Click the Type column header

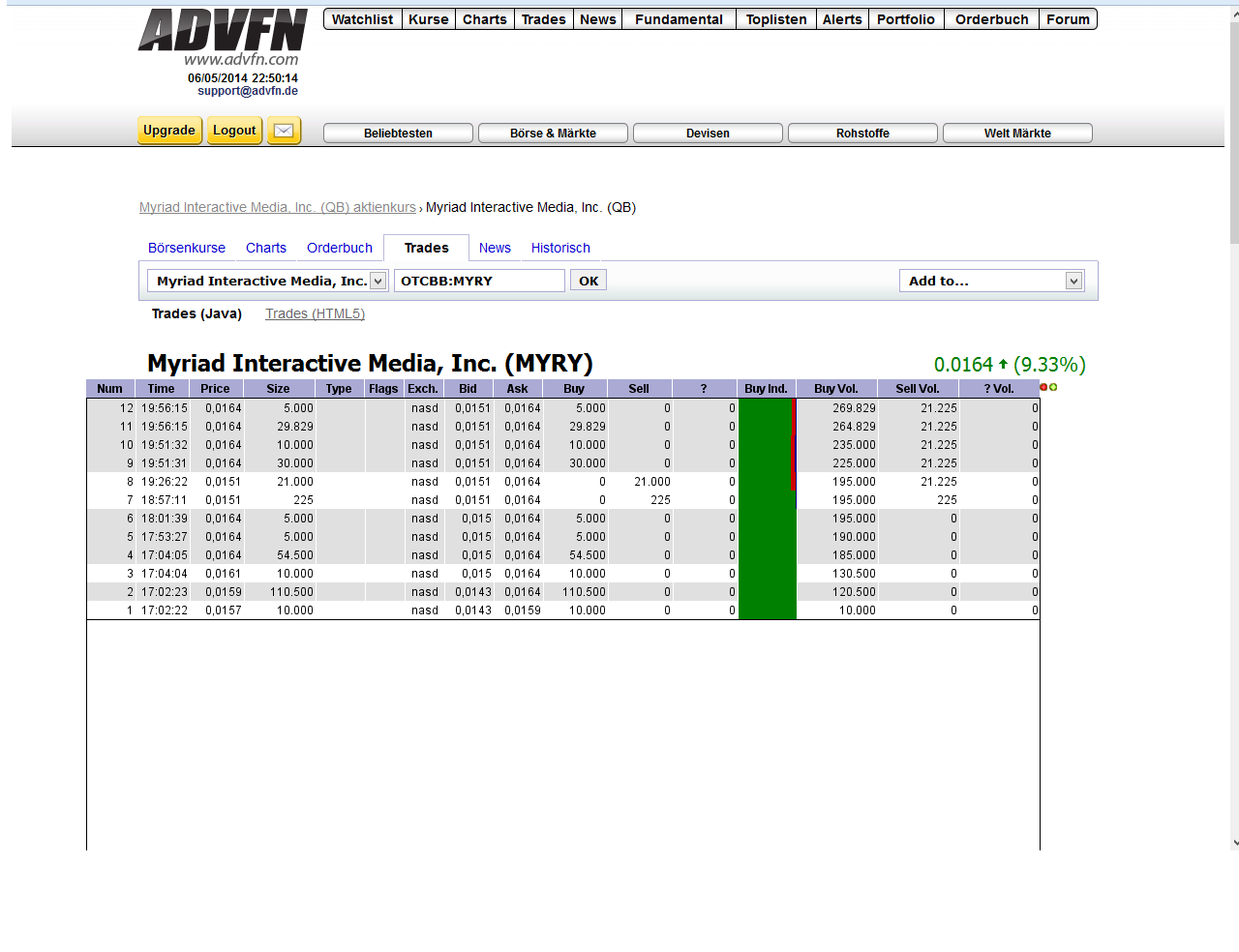pyautogui.click(x=339, y=389)
